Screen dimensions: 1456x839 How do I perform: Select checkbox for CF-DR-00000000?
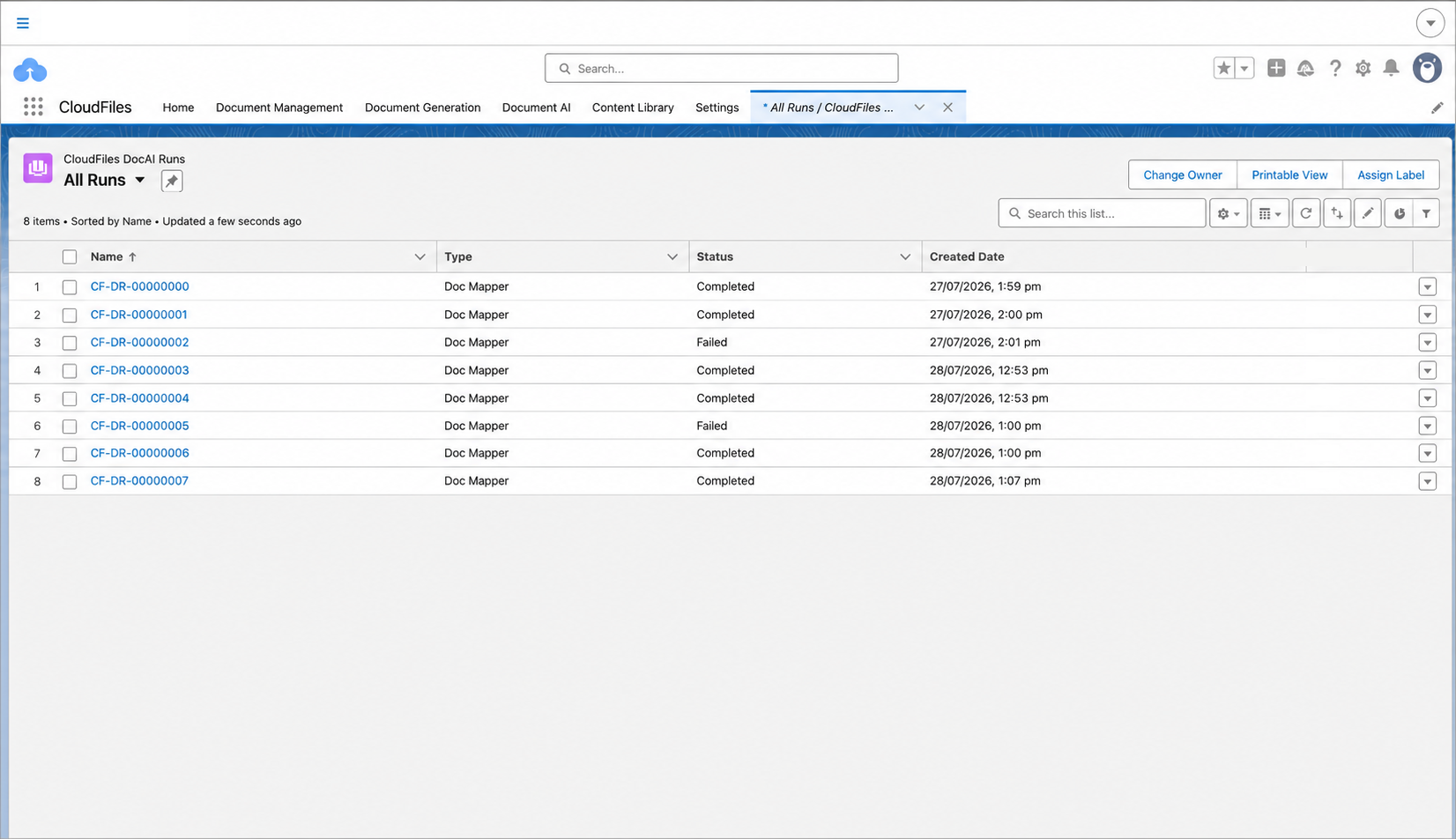(70, 287)
